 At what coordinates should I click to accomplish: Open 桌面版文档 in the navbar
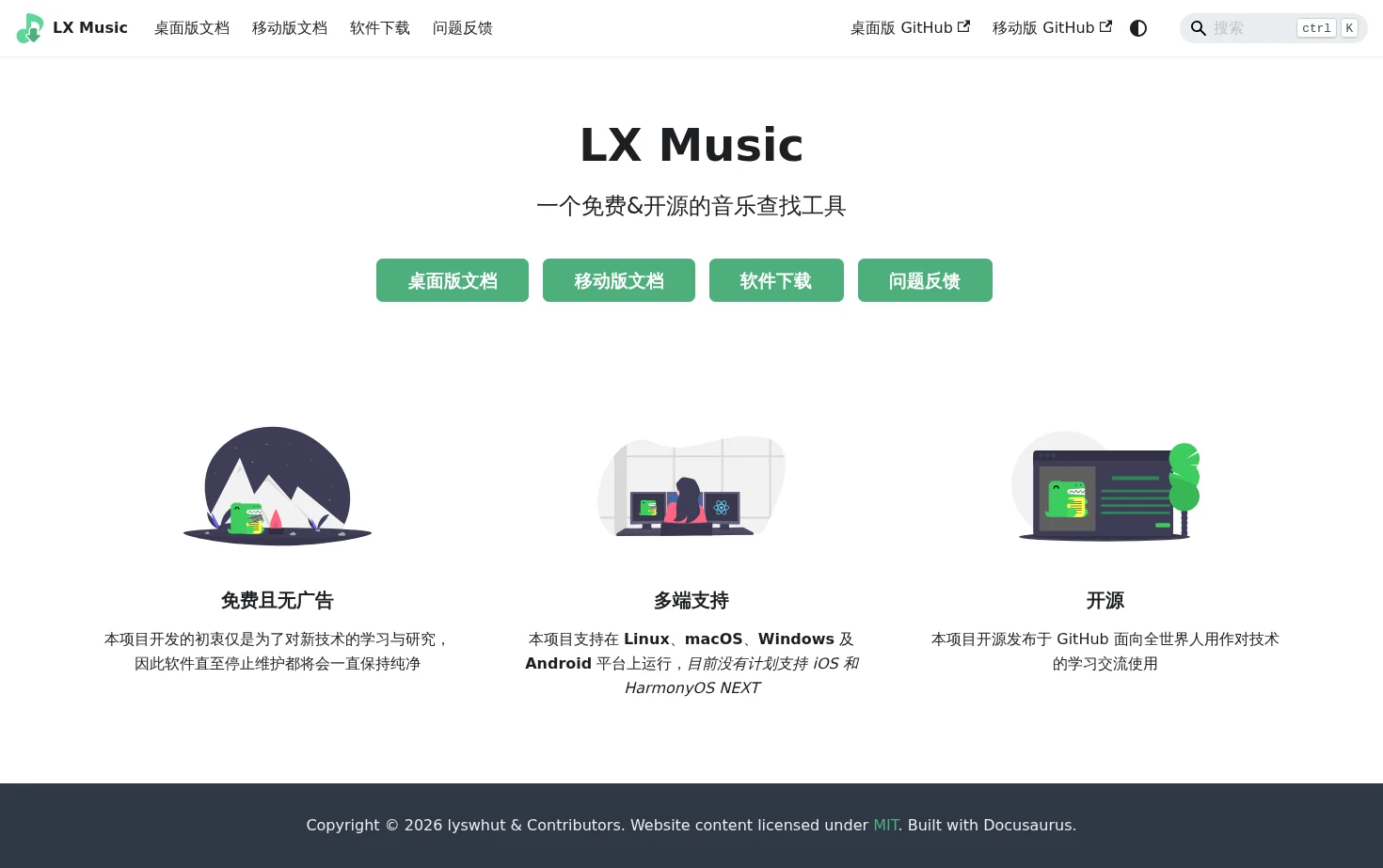tap(192, 28)
